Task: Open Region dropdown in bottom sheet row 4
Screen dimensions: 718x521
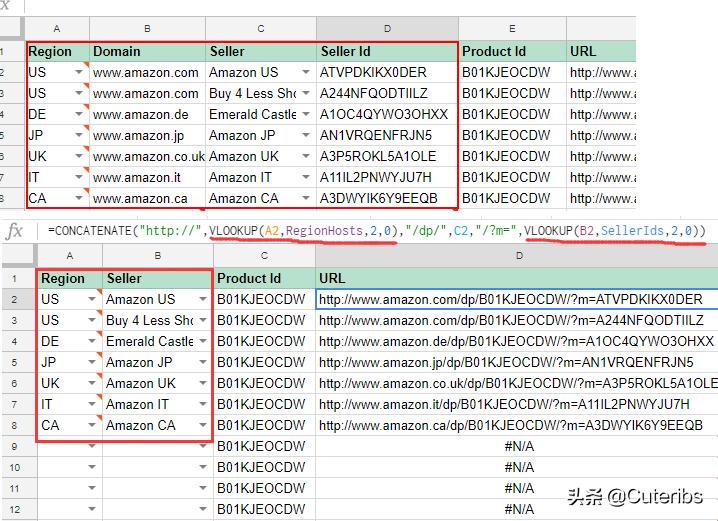Action: click(92, 341)
